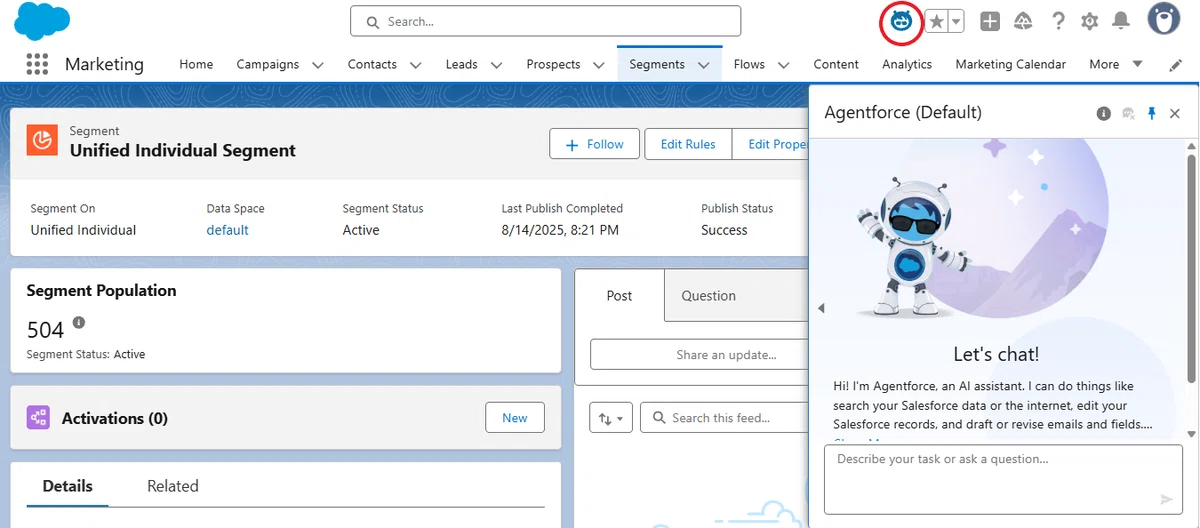Click the global Search box
The image size is (1200, 528).
545,21
